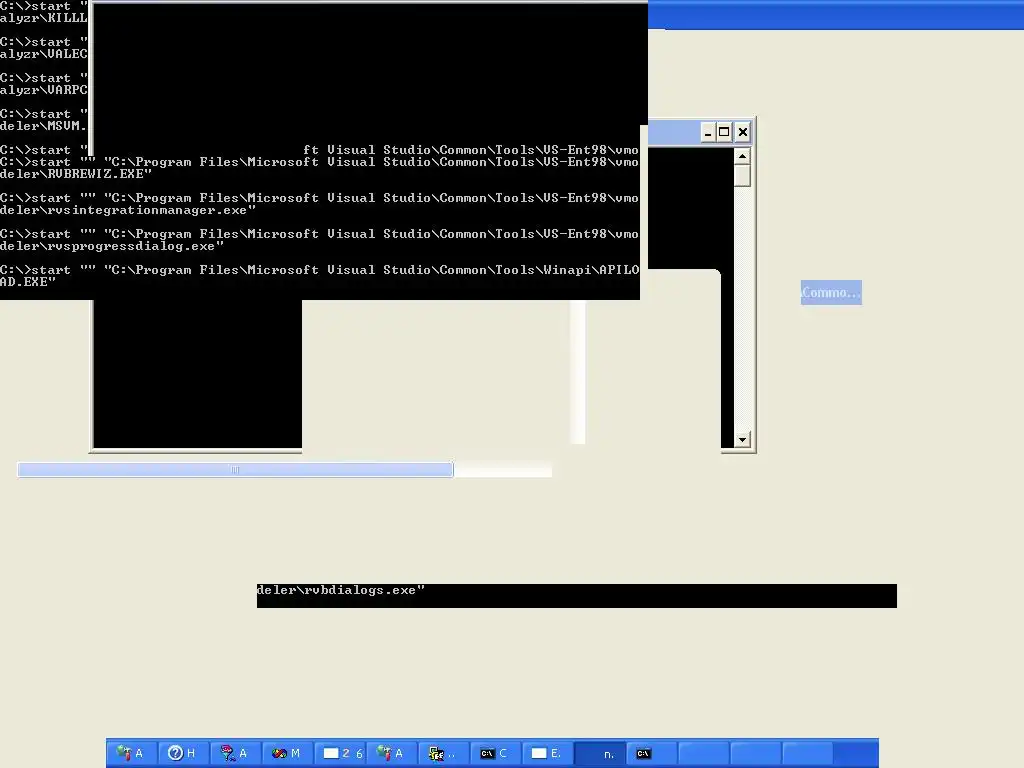The height and width of the screenshot is (768, 1024).
Task: Click the text alyzr\VARPC
Action: [x=44, y=90]
